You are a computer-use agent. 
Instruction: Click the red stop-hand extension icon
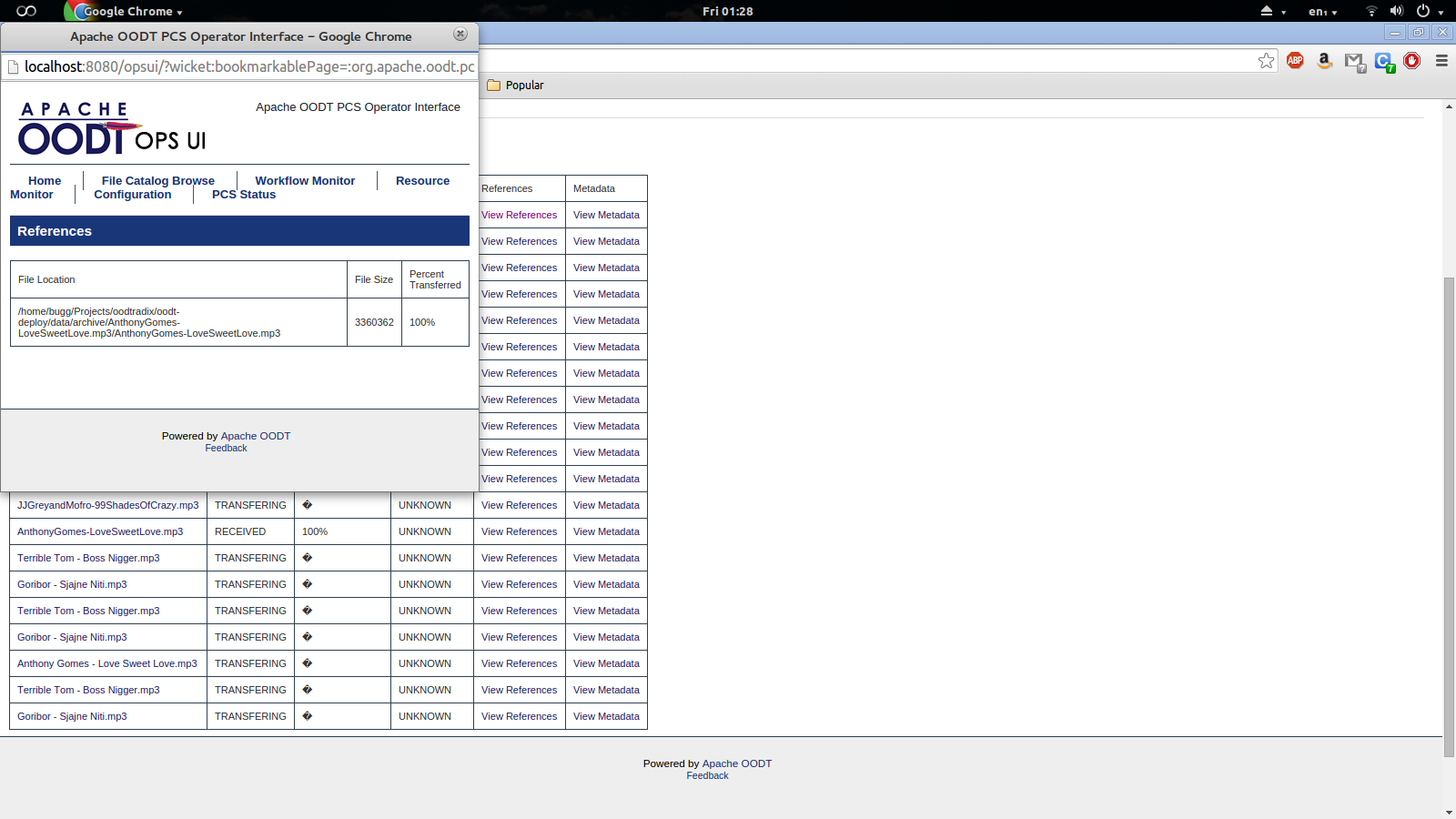[1412, 61]
